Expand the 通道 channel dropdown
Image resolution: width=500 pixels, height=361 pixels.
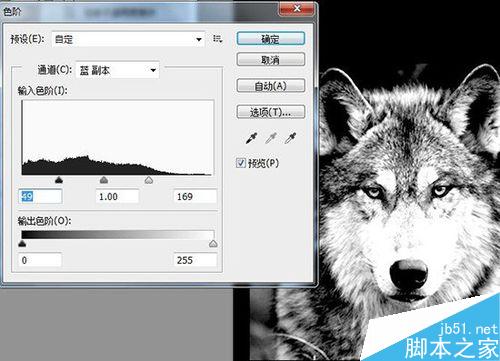[117, 70]
